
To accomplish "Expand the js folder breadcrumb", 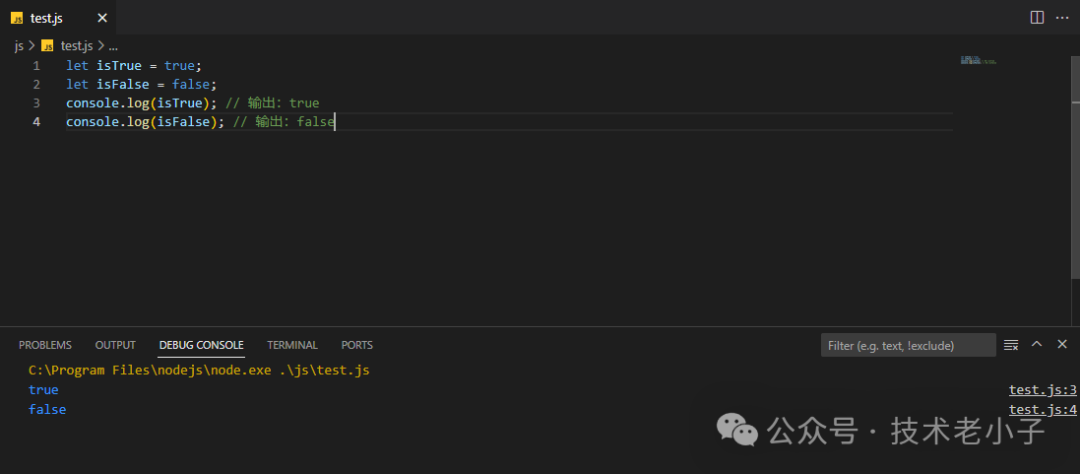I will [x=18, y=45].
